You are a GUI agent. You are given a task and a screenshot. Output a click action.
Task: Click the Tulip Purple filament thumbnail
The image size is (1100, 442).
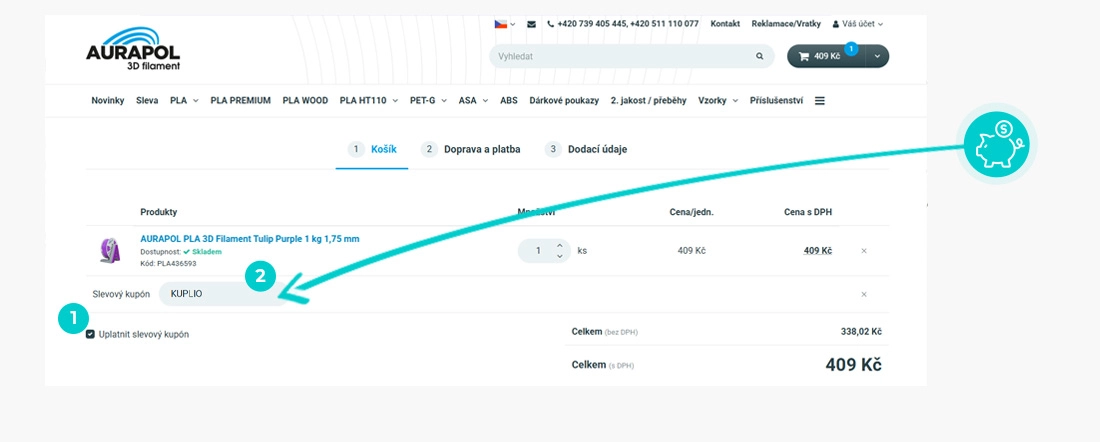pyautogui.click(x=110, y=250)
